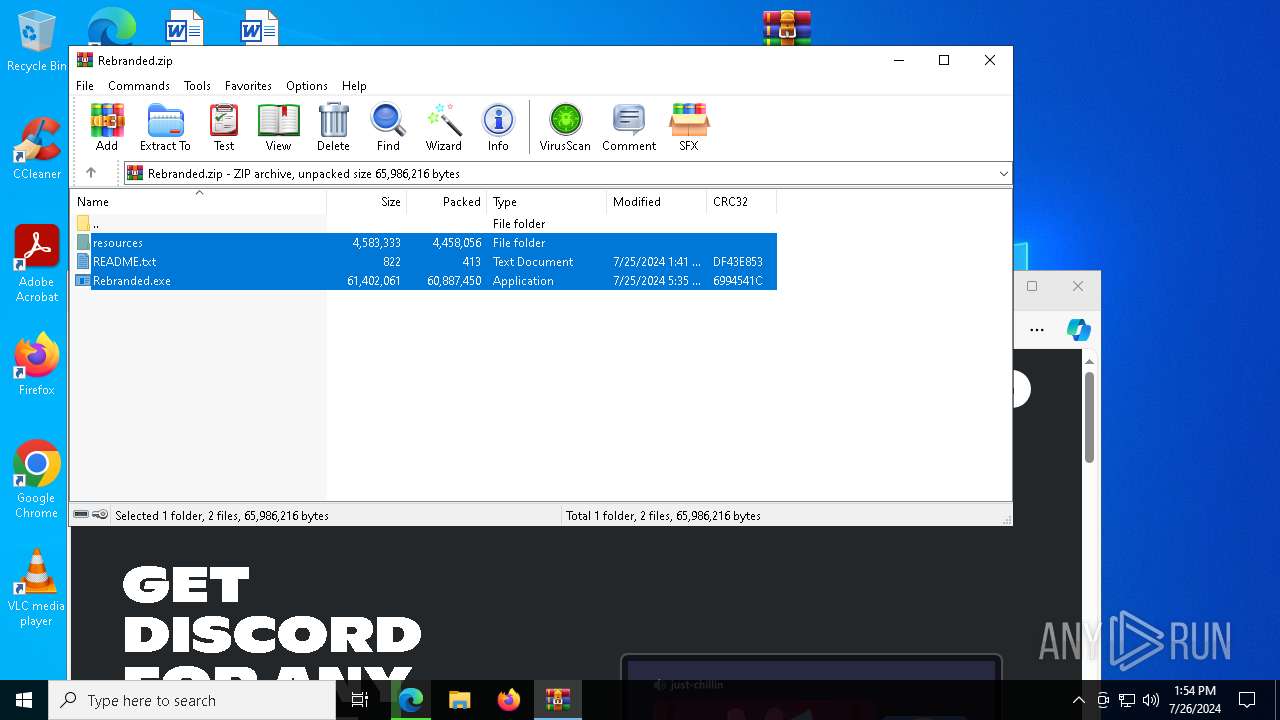Viewport: 1280px width, 720px height.
Task: Click the Add toolbar icon
Action: [x=107, y=127]
